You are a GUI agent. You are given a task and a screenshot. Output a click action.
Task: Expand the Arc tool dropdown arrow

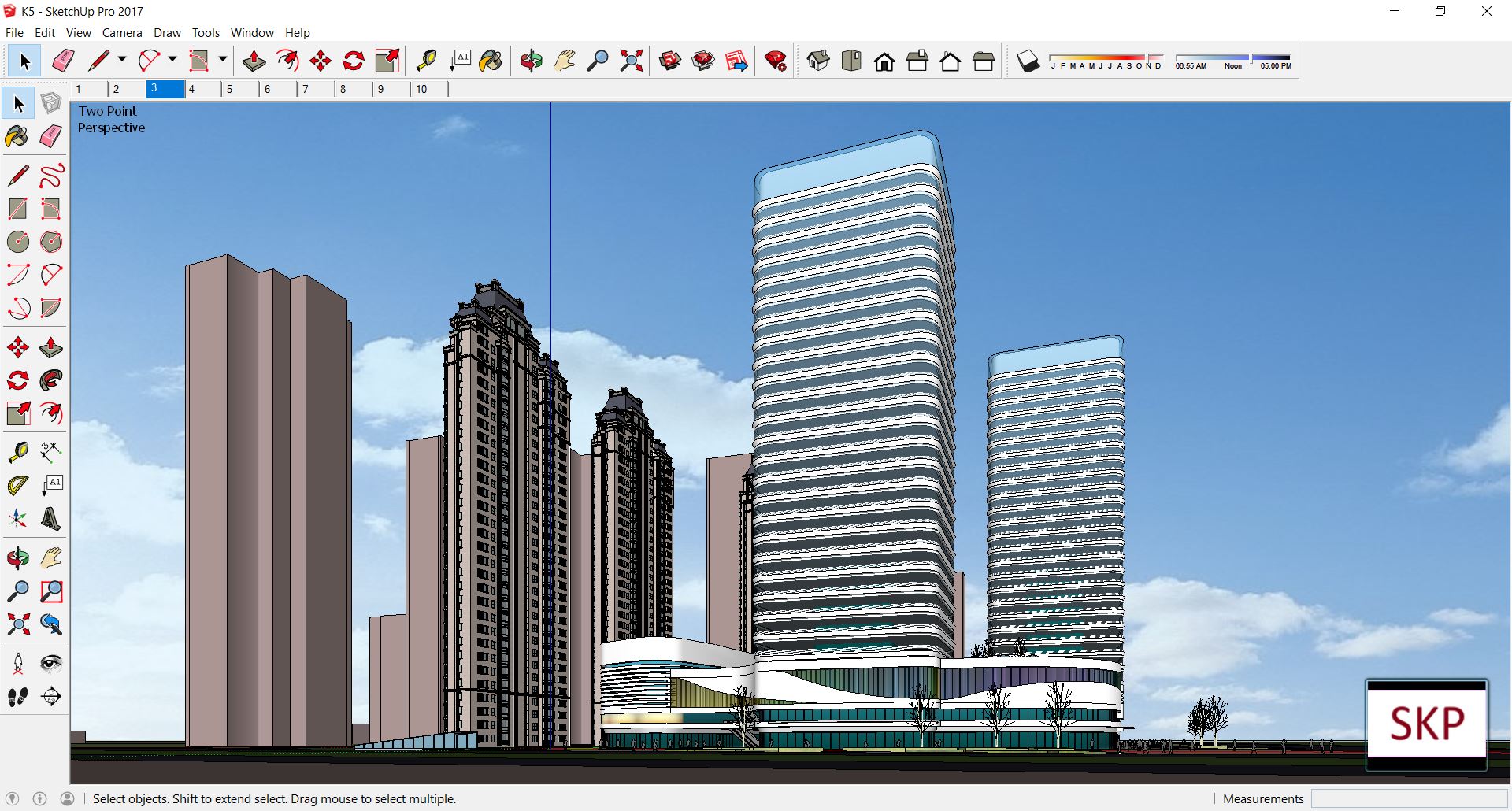click(172, 60)
